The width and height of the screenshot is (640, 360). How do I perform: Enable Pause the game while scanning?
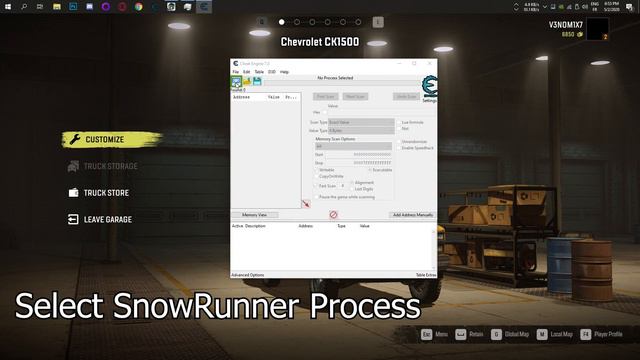coord(316,197)
